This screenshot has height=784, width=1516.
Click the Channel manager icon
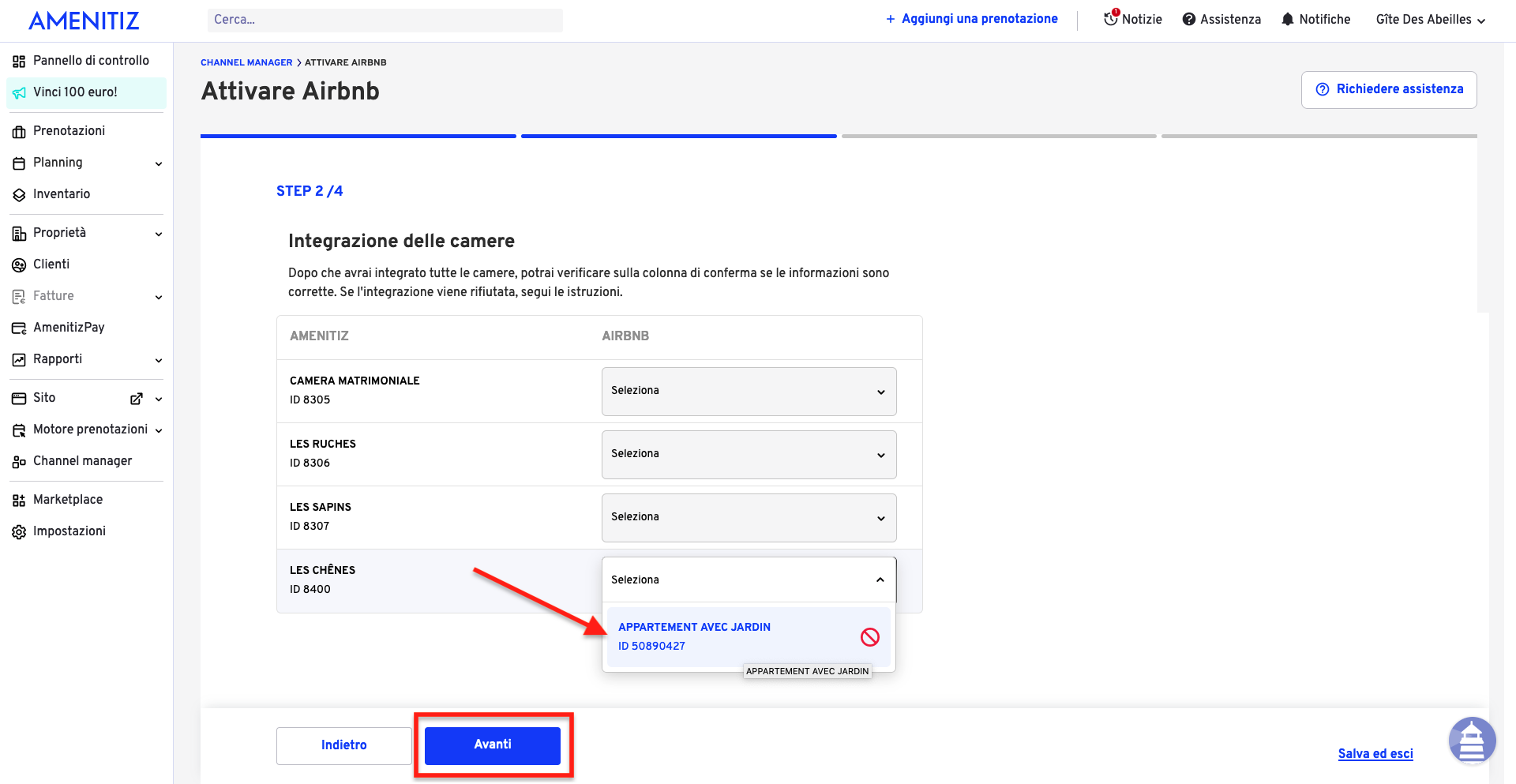click(19, 461)
